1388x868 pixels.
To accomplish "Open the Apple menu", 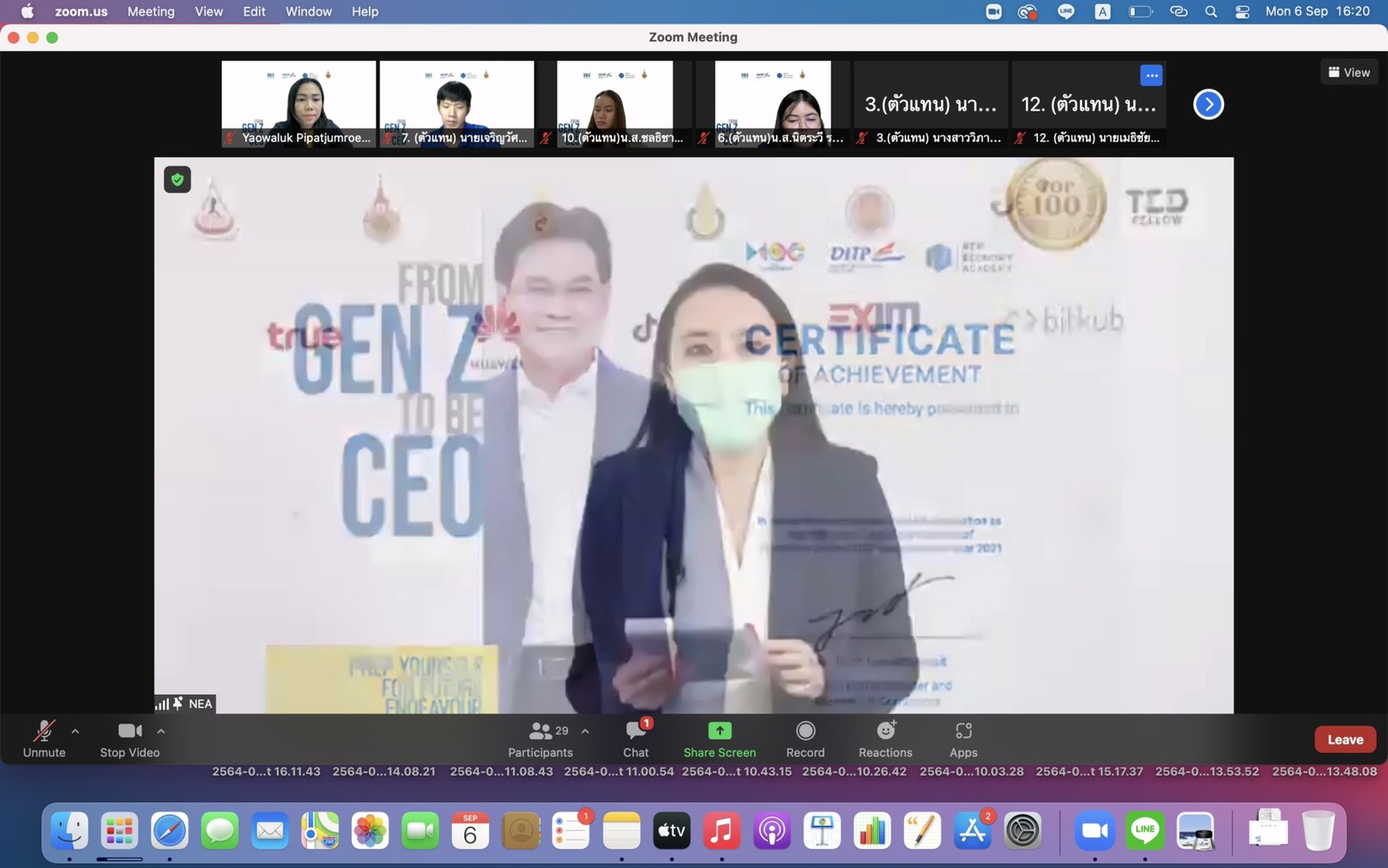I will click(27, 11).
